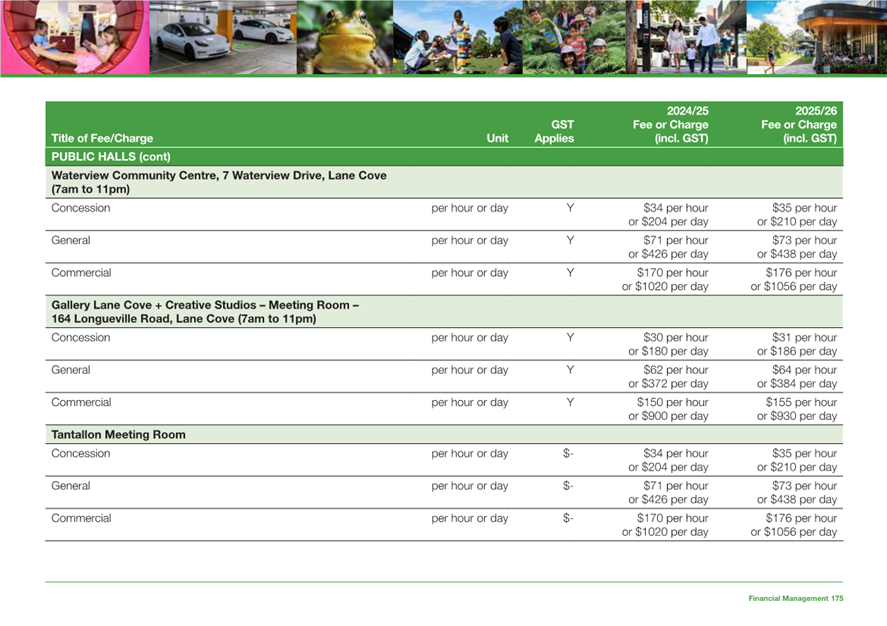Click '$30 per hour or $180 per day'

pyautogui.click(x=668, y=344)
